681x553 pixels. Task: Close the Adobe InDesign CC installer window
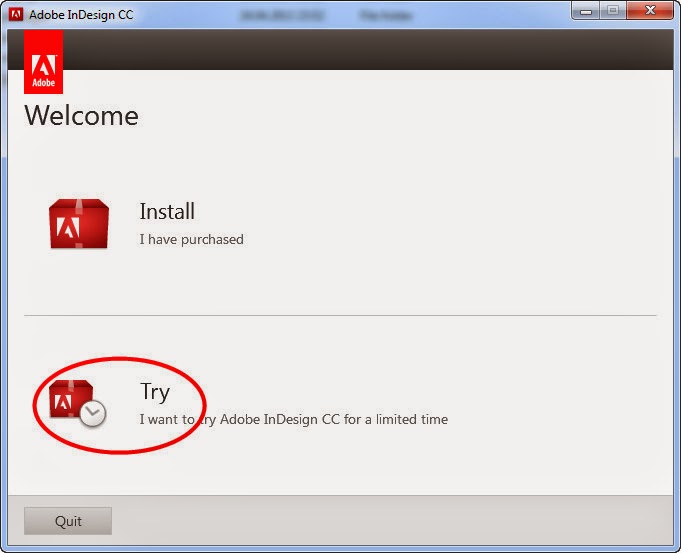[650, 10]
